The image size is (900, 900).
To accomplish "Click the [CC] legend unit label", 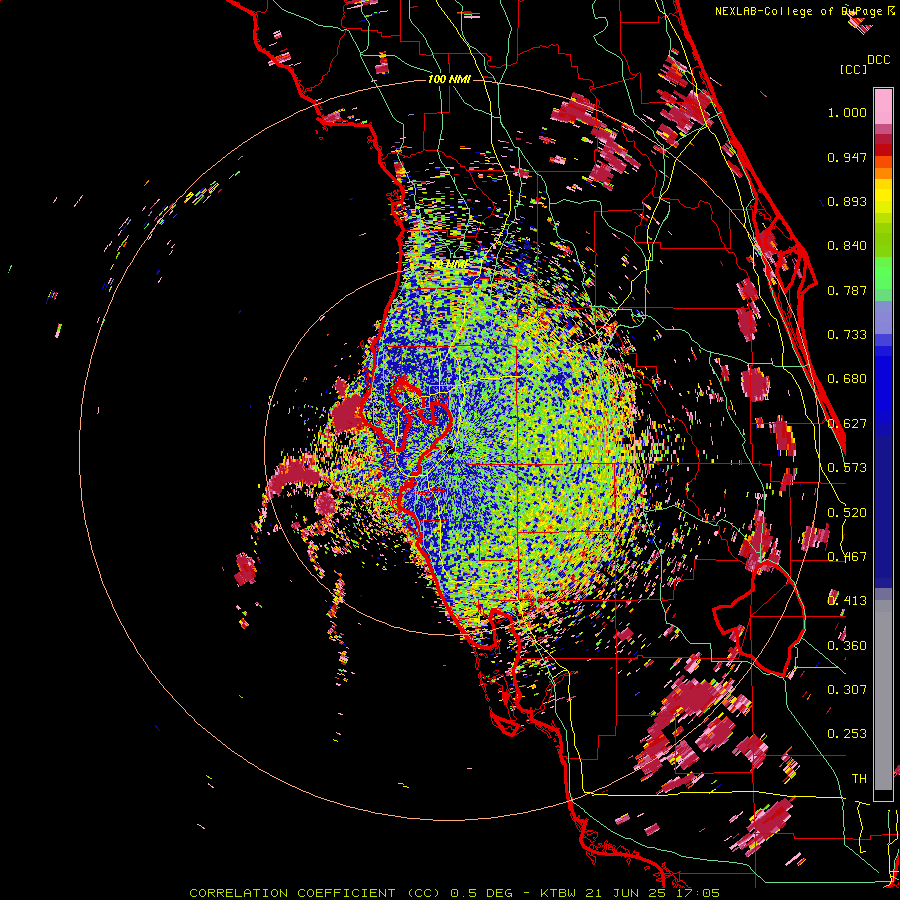I will pos(853,69).
